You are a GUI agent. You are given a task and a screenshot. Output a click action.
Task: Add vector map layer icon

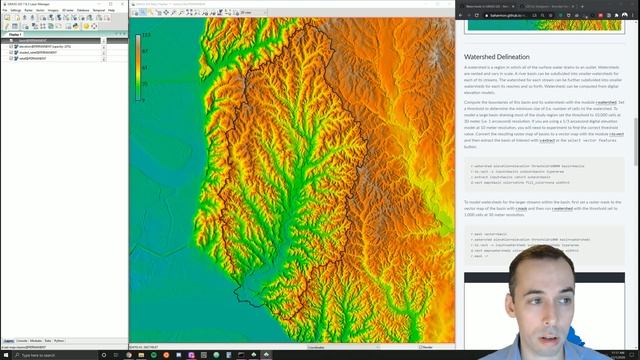[67, 18]
